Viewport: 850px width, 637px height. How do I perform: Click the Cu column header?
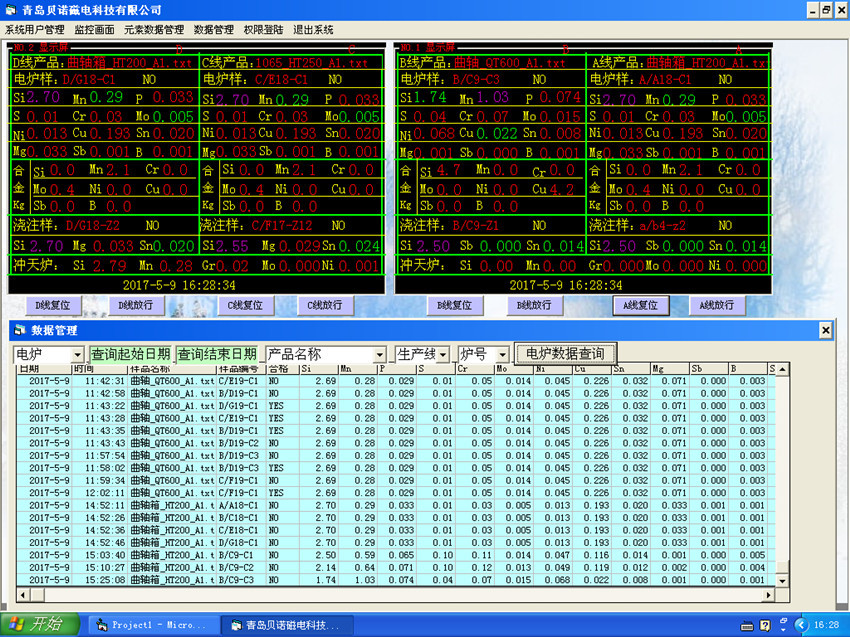(x=593, y=369)
